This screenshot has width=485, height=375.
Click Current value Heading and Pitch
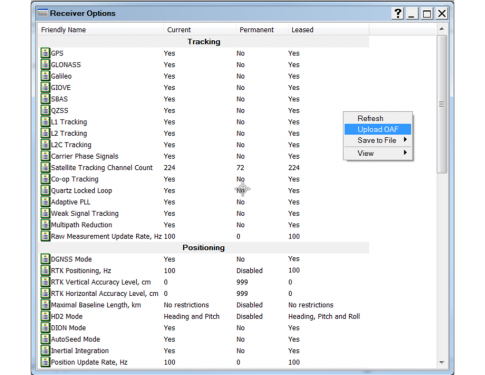[192, 316]
